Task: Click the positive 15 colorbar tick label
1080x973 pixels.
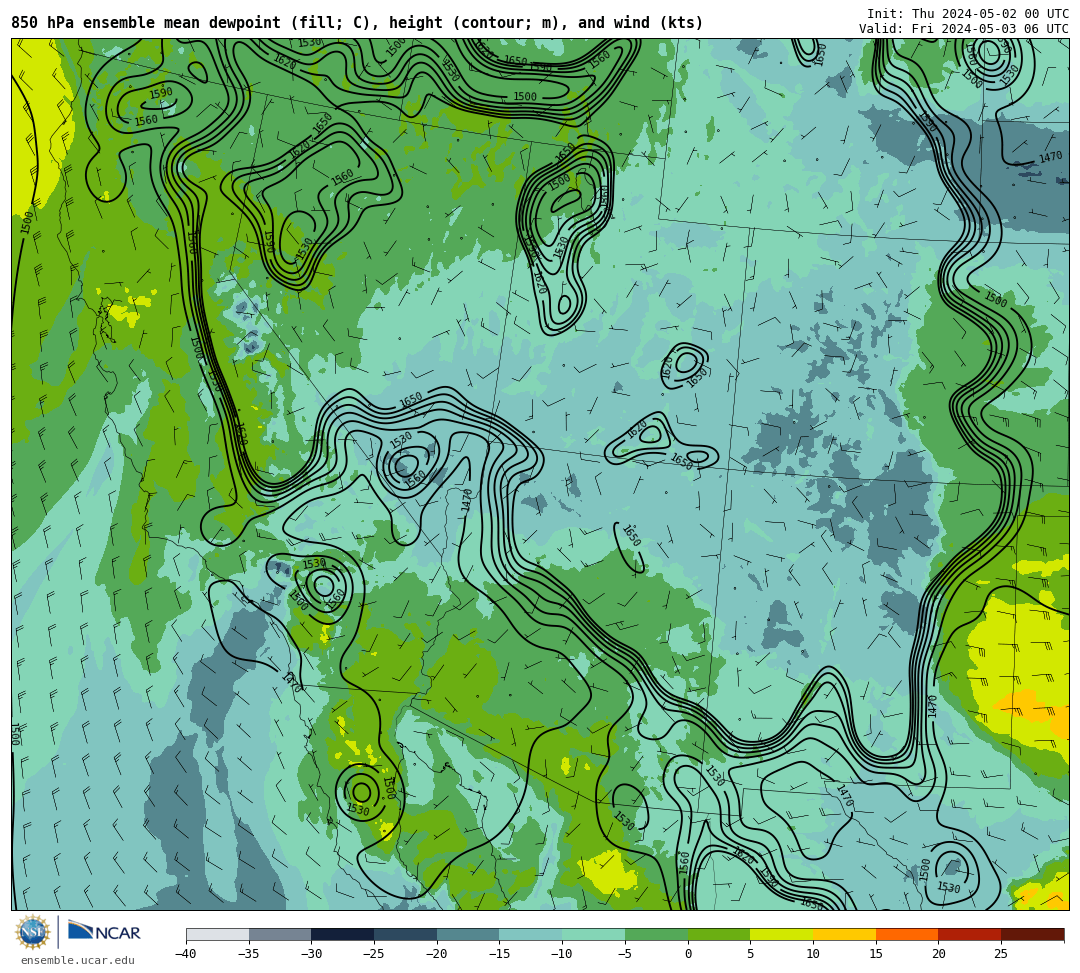Action: [876, 954]
